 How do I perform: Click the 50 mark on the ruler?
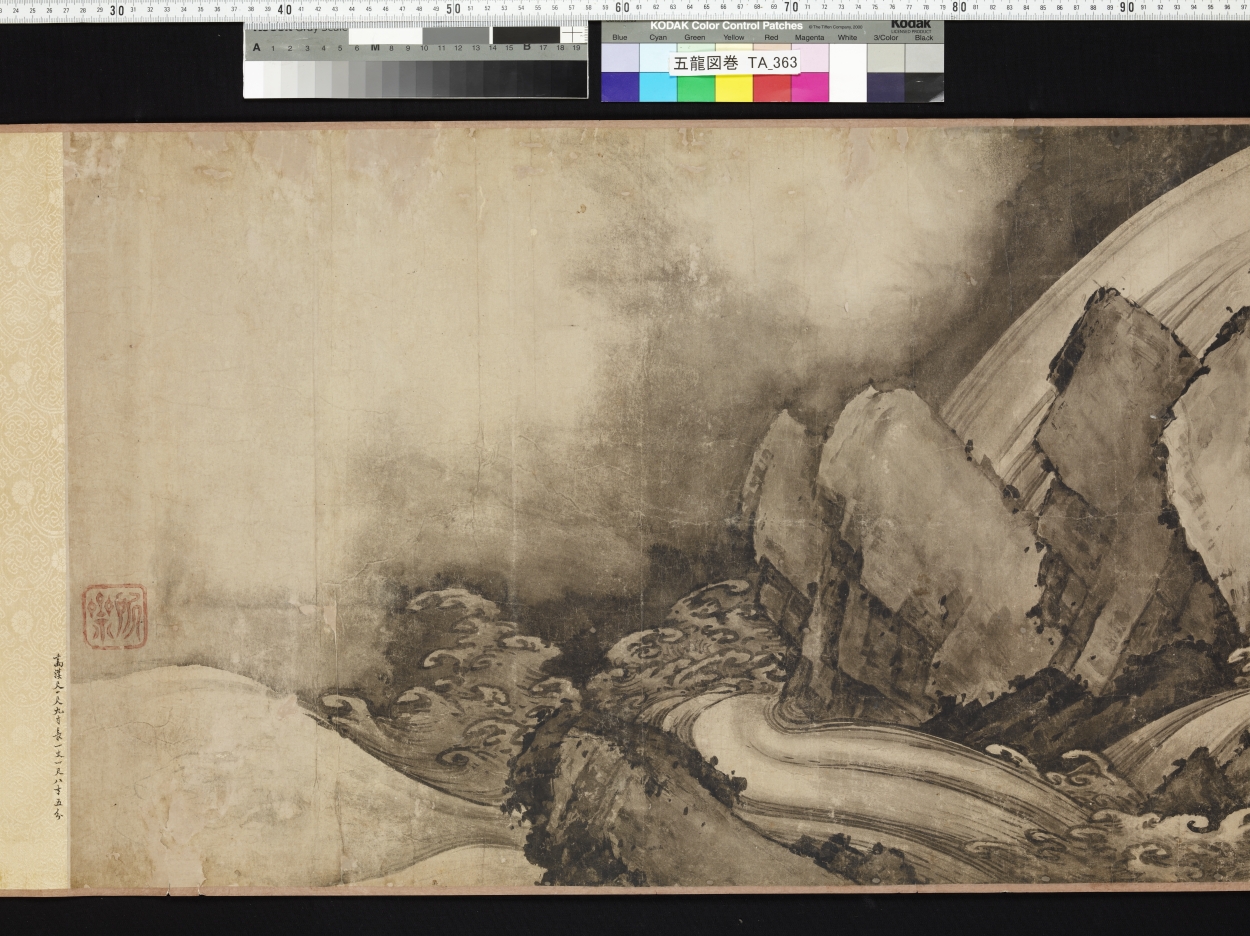pos(454,9)
